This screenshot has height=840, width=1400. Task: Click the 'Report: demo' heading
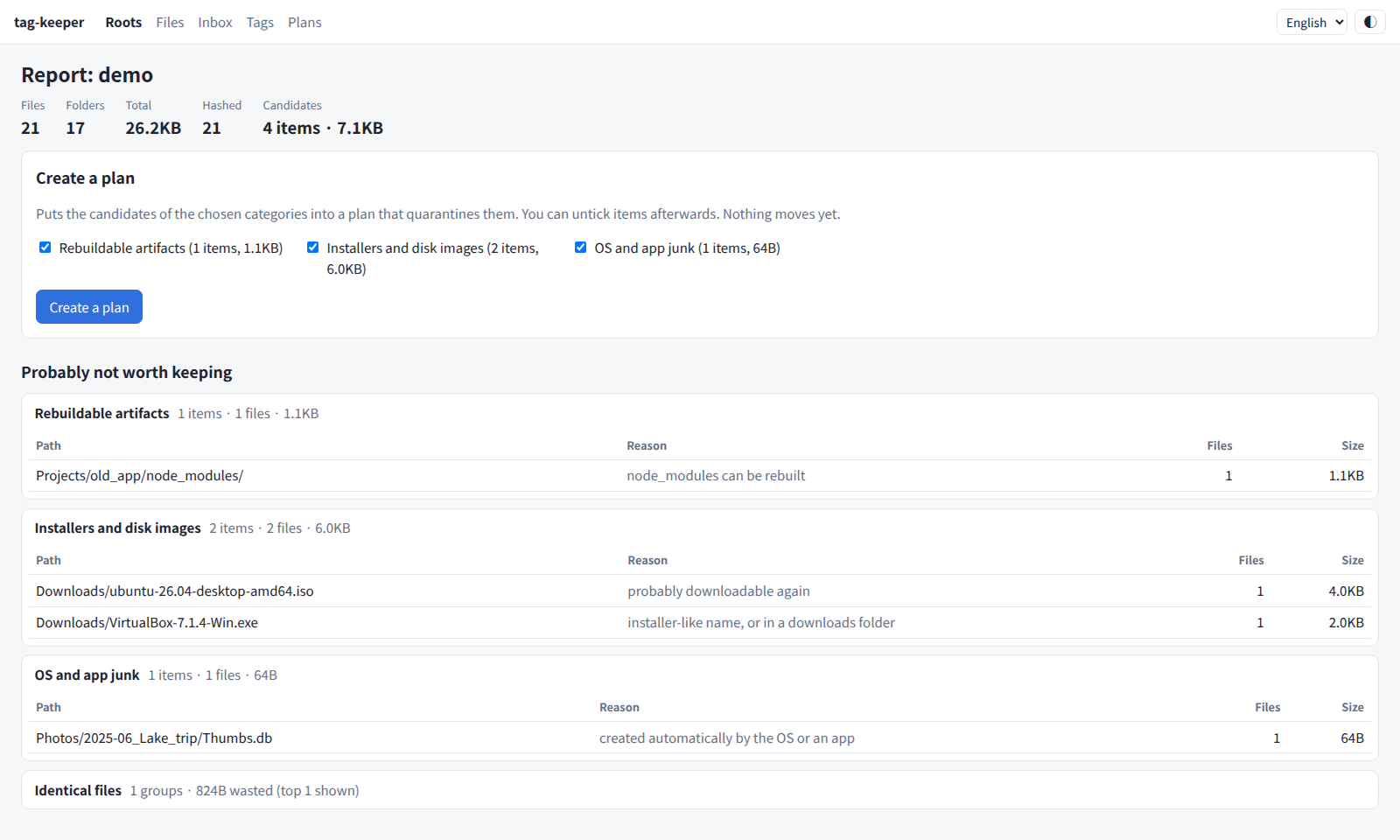tap(87, 75)
